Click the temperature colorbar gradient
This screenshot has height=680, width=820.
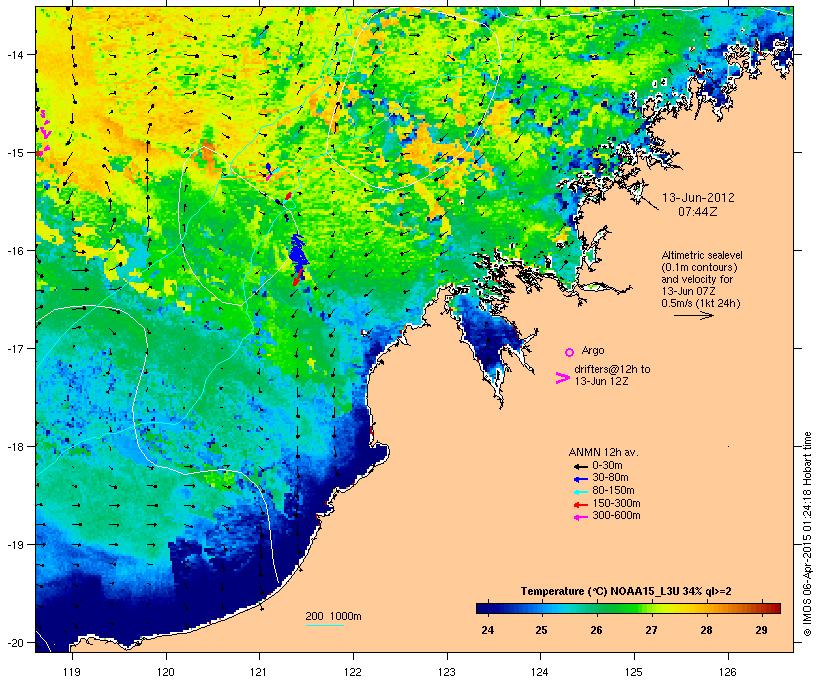628,608
